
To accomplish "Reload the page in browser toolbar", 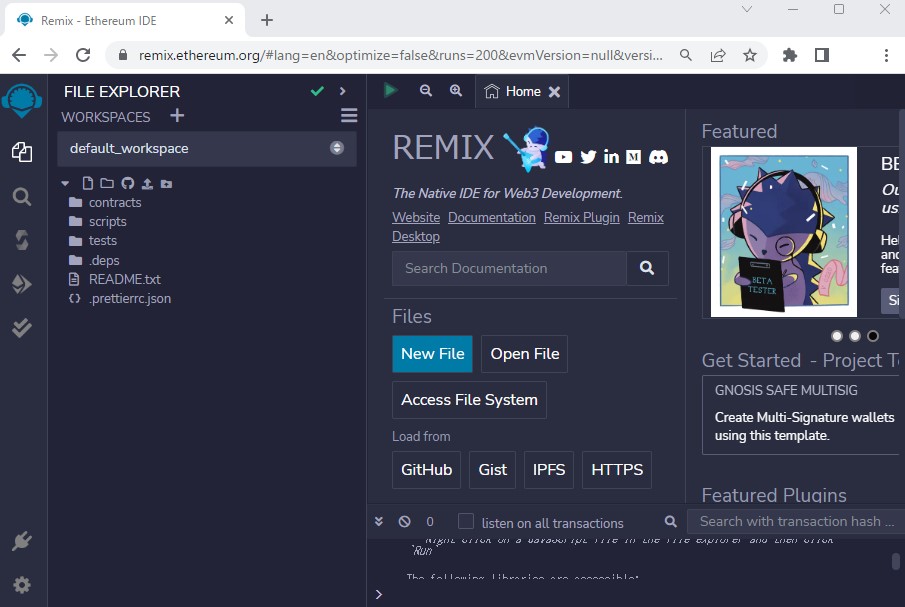I will (x=83, y=55).
